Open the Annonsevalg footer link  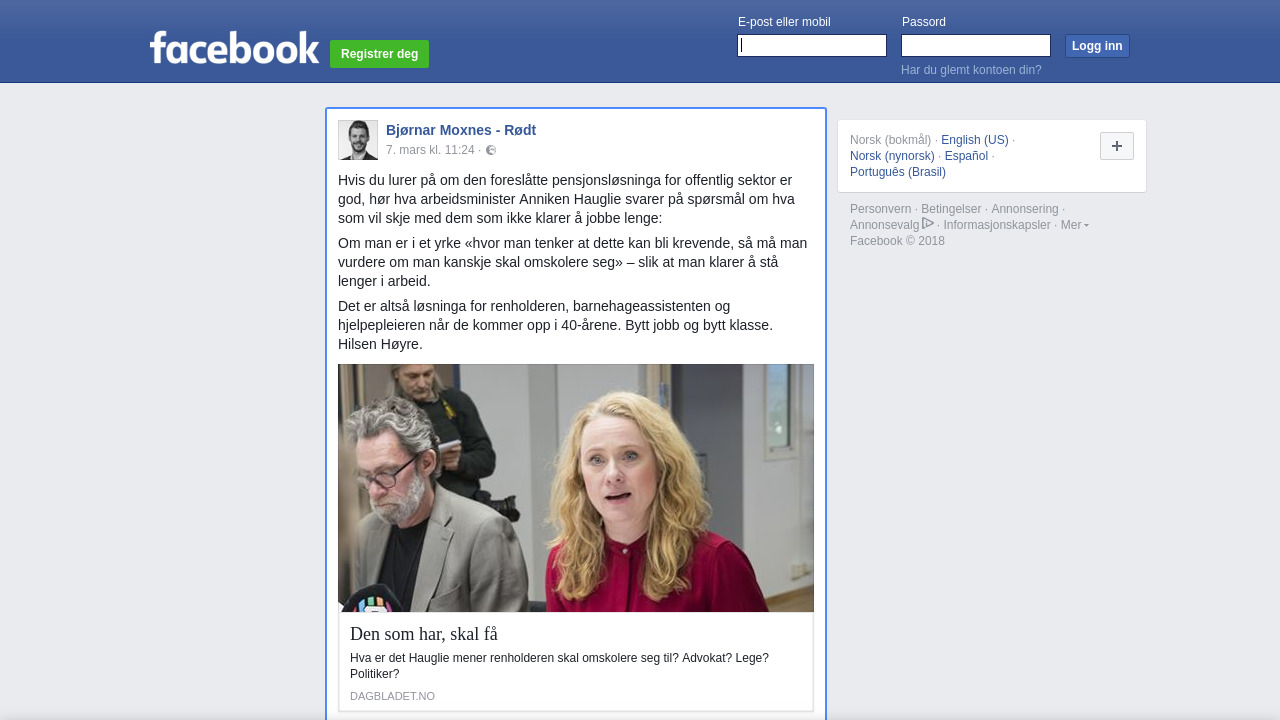(x=885, y=225)
